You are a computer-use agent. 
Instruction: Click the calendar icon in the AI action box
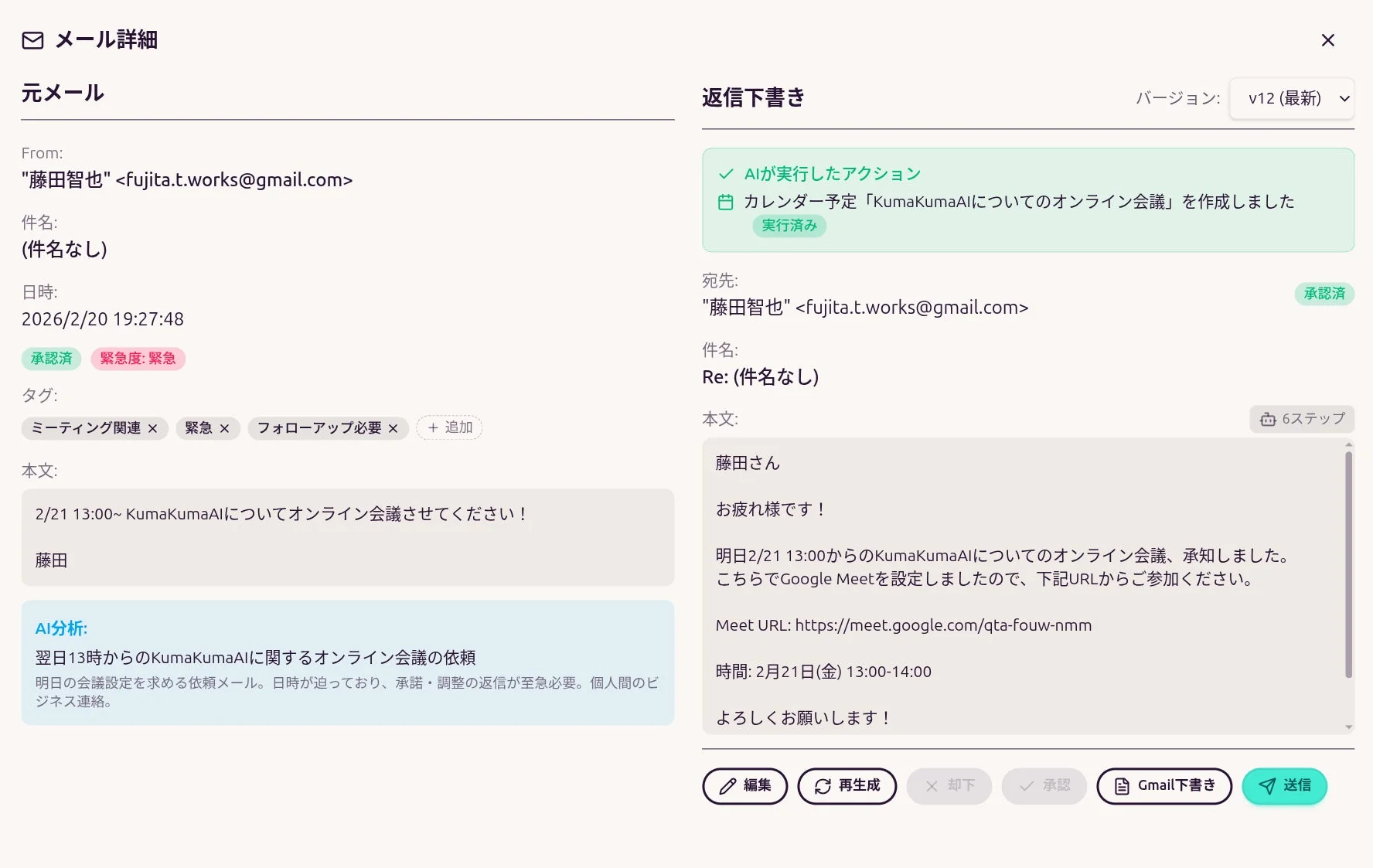point(725,202)
